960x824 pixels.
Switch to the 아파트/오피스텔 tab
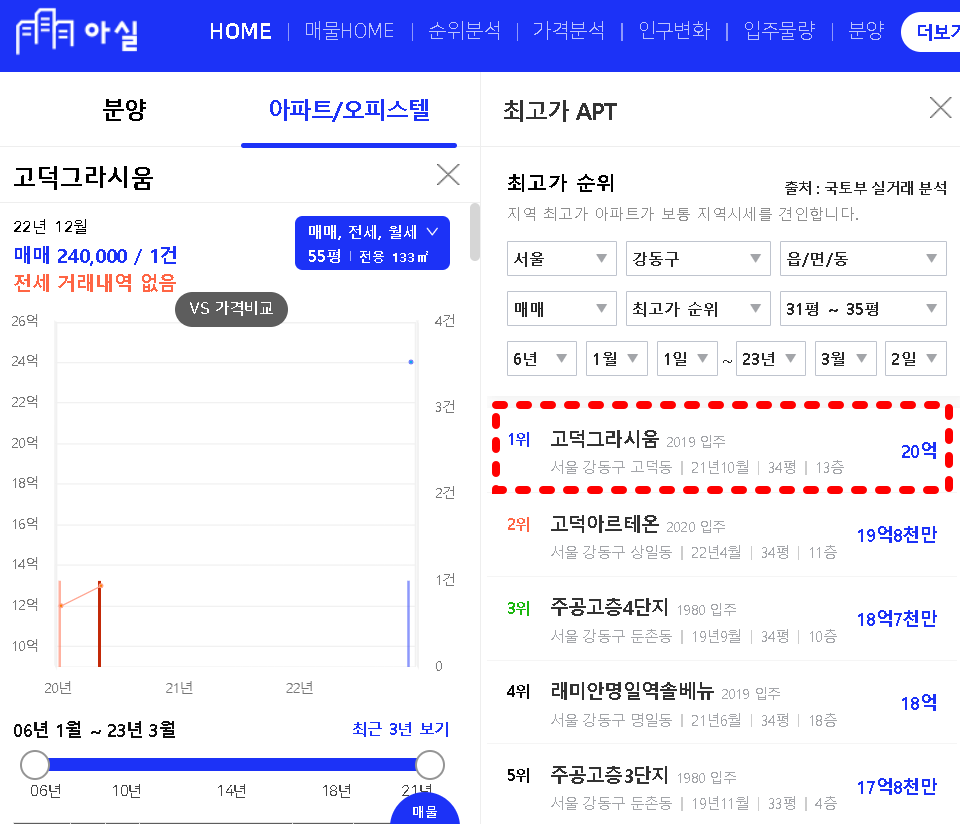(349, 110)
